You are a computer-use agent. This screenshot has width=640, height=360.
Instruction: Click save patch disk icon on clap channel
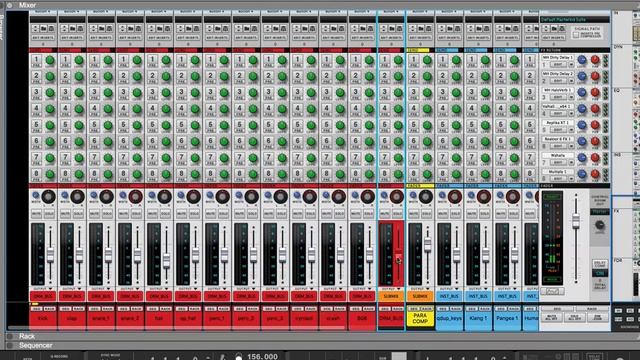point(80,29)
